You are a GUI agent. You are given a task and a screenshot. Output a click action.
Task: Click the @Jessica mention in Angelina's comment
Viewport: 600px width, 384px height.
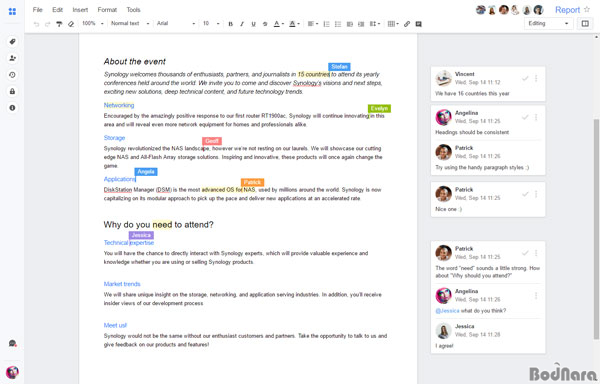[447, 311]
